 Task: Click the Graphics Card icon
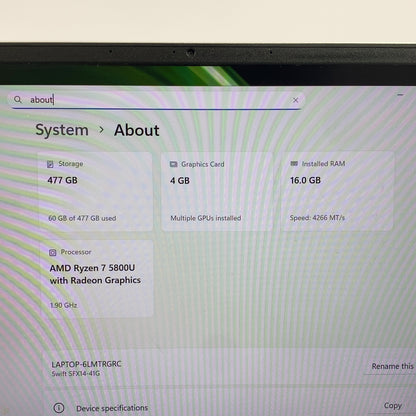click(174, 164)
